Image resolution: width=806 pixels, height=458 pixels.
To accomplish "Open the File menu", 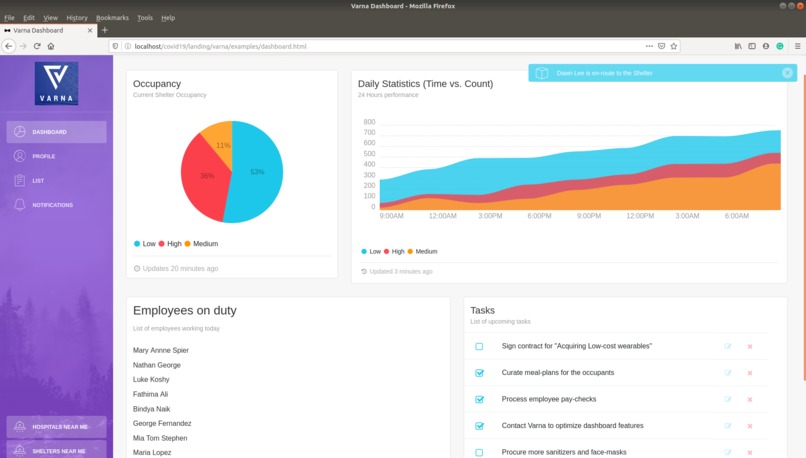I will (9, 17).
